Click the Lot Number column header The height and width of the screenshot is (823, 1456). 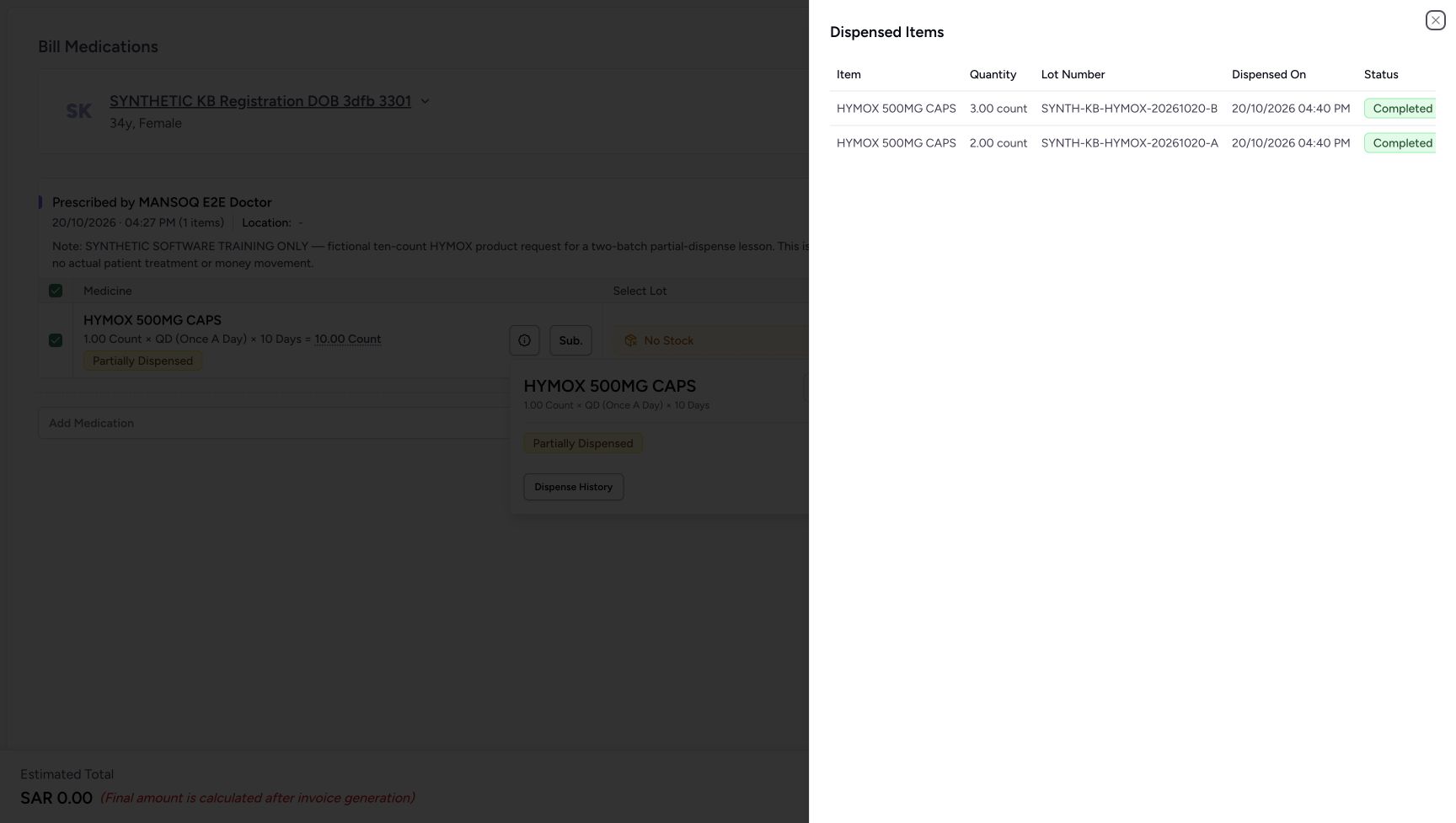tap(1073, 74)
